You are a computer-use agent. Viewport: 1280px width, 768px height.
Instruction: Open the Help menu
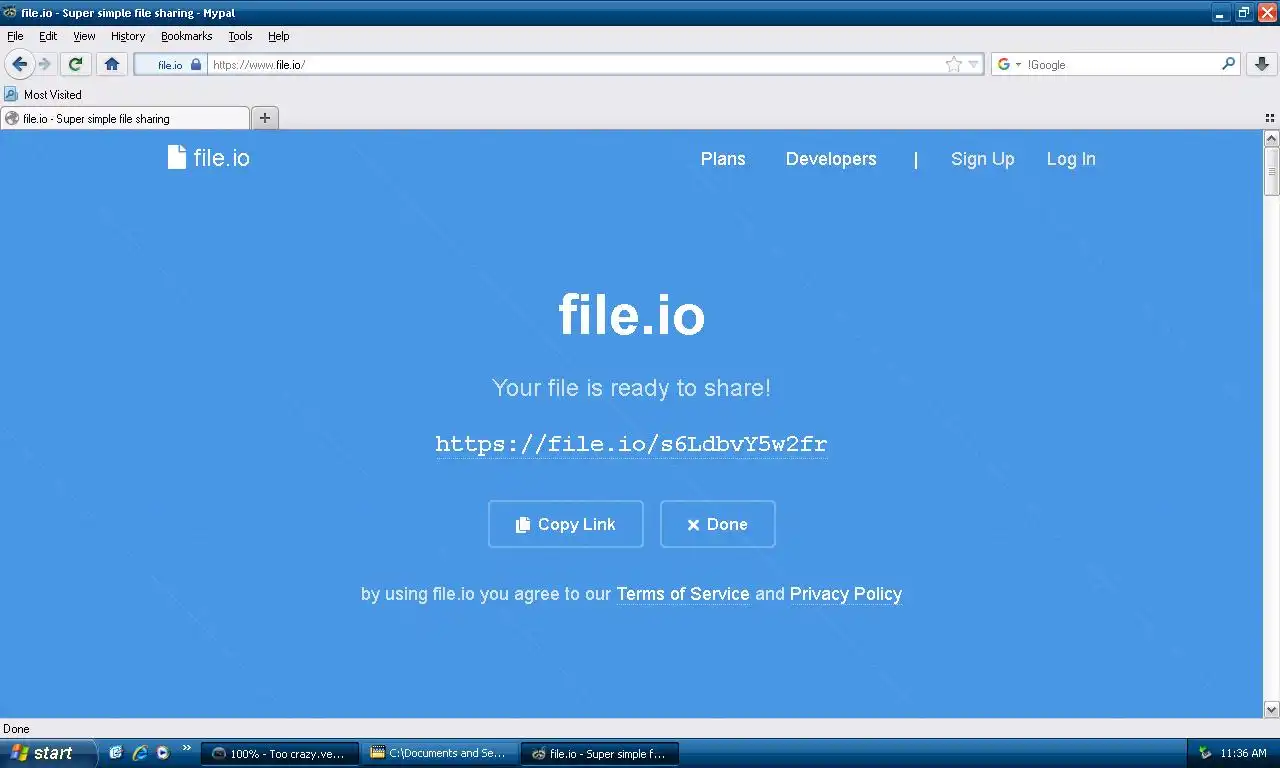[x=278, y=36]
